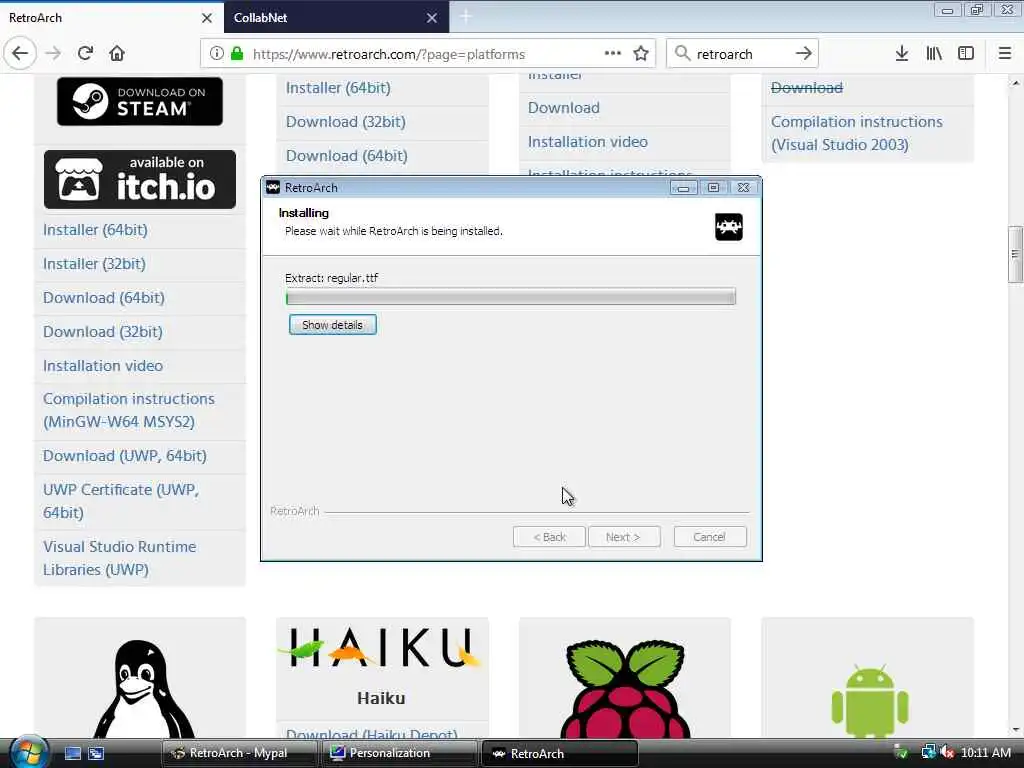This screenshot has width=1024, height=768.
Task: Click the page vertical scrollbar thumb
Action: click(x=1015, y=254)
